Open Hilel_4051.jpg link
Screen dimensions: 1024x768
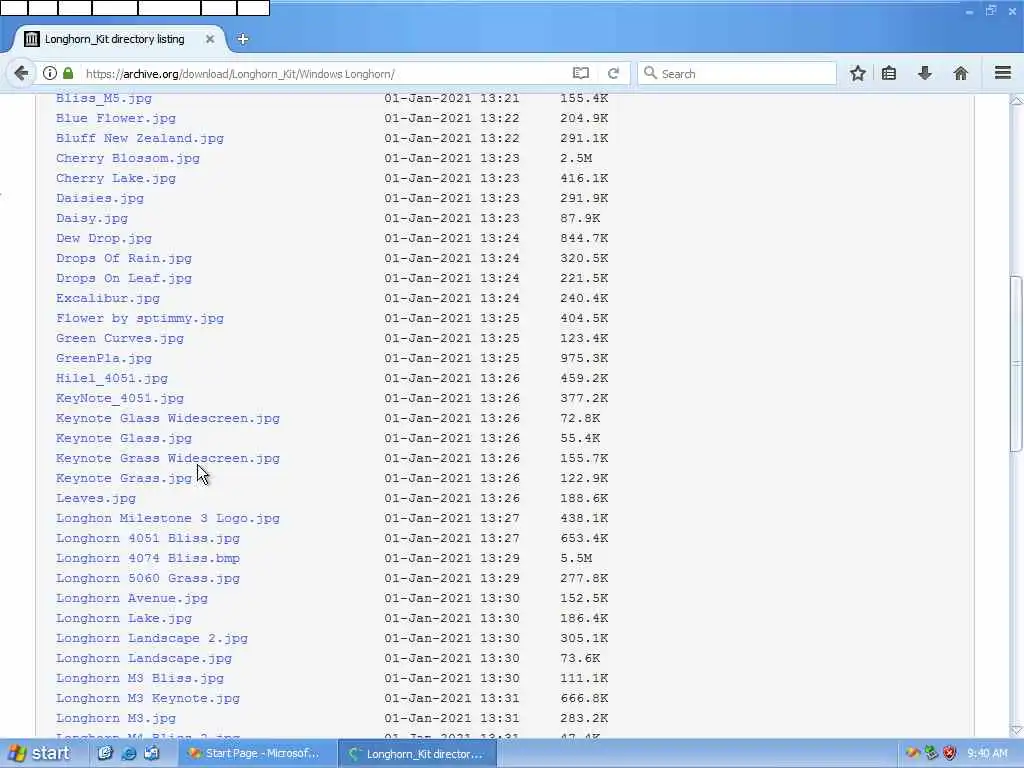[x=112, y=378]
